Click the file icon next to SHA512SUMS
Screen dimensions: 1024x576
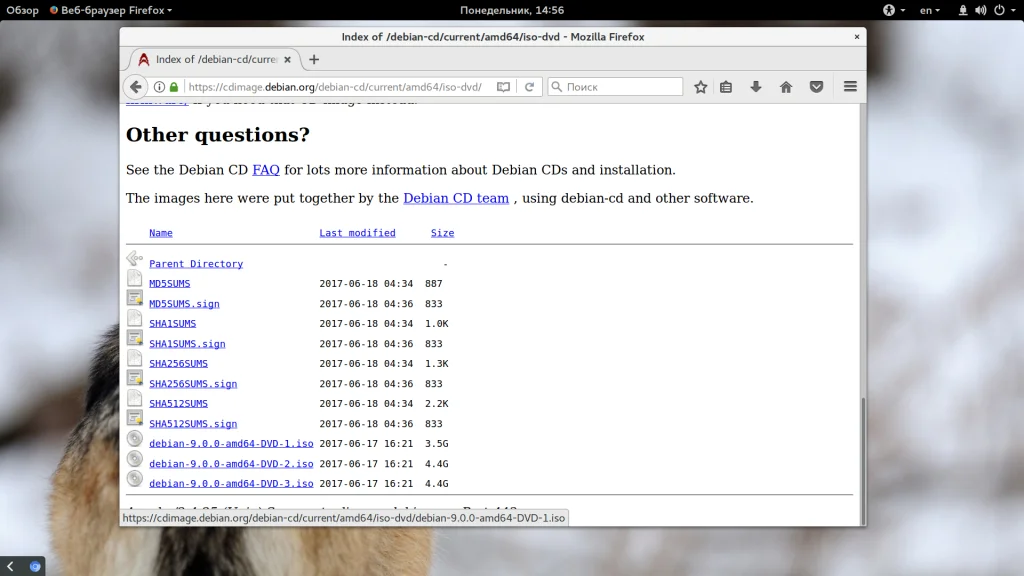(x=135, y=398)
